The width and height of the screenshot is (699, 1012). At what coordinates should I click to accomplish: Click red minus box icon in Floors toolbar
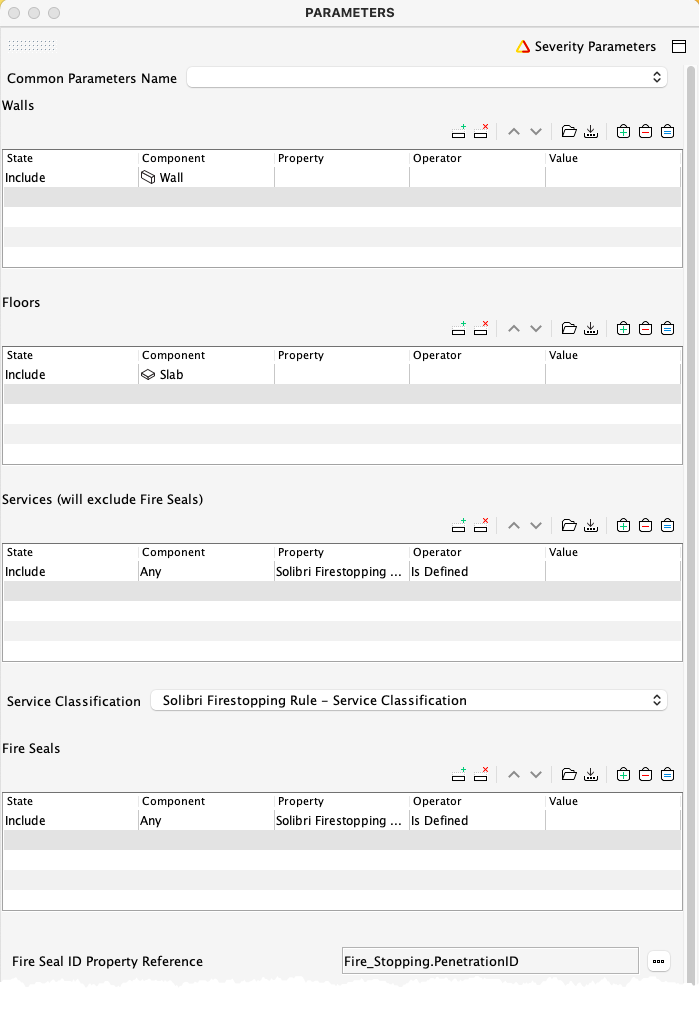[645, 329]
